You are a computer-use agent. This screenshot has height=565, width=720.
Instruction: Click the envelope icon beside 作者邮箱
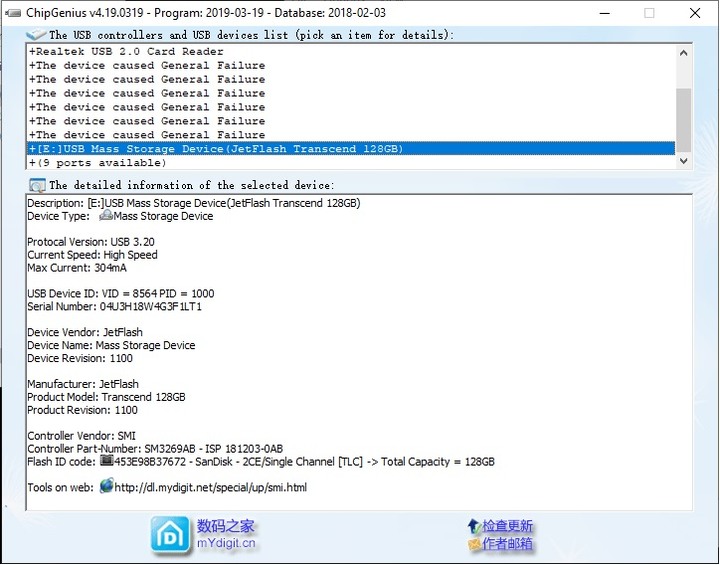pos(473,545)
